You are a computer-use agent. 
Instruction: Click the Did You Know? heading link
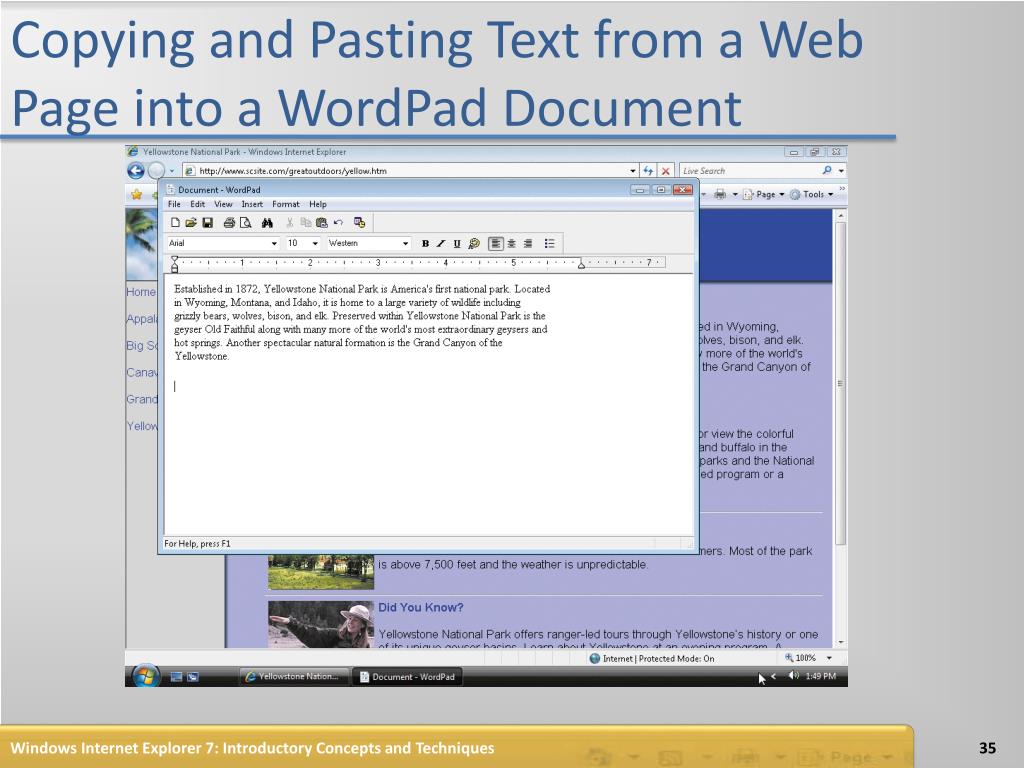pyautogui.click(x=421, y=607)
